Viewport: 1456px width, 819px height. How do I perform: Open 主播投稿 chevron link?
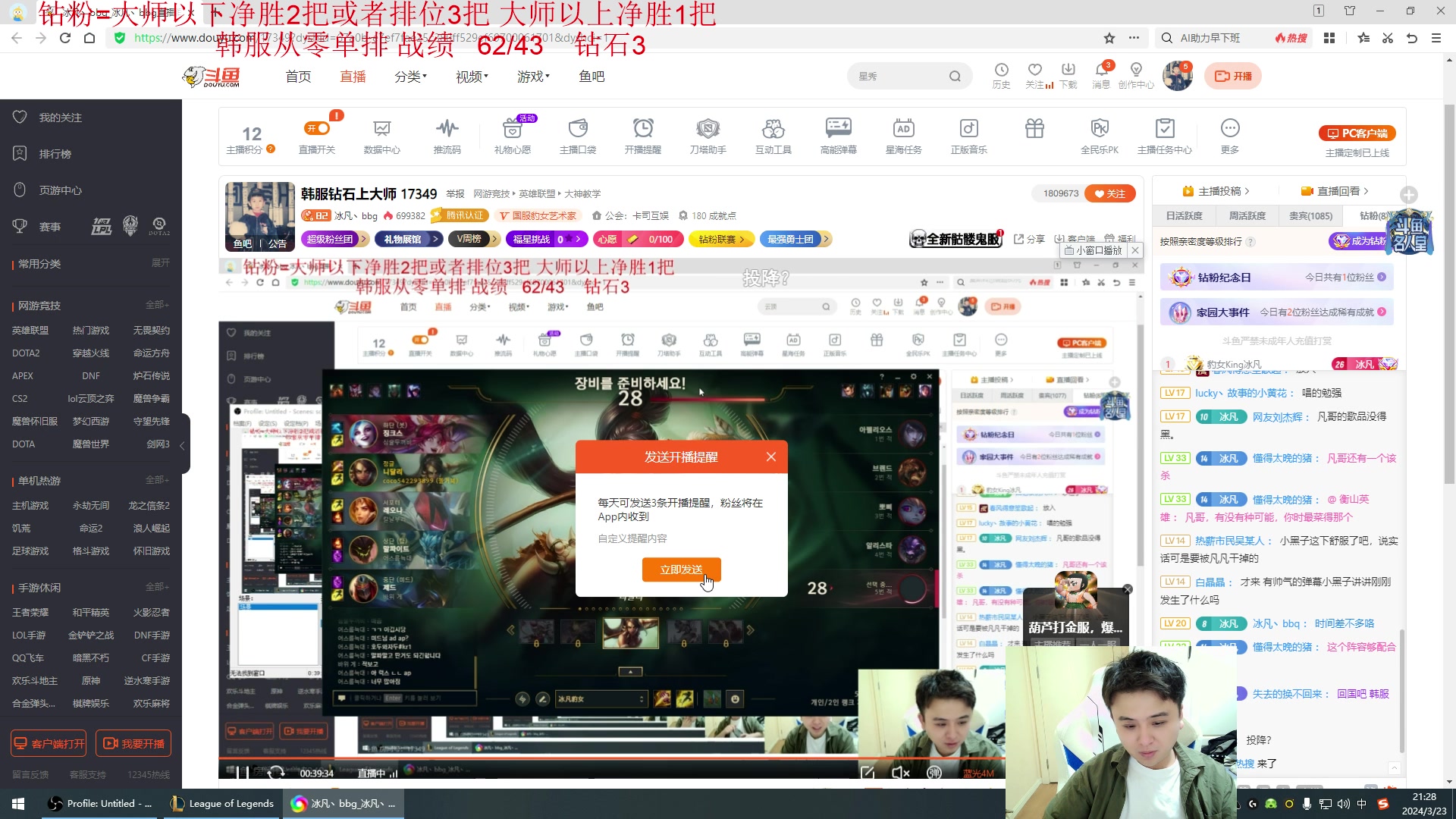pyautogui.click(x=1216, y=191)
